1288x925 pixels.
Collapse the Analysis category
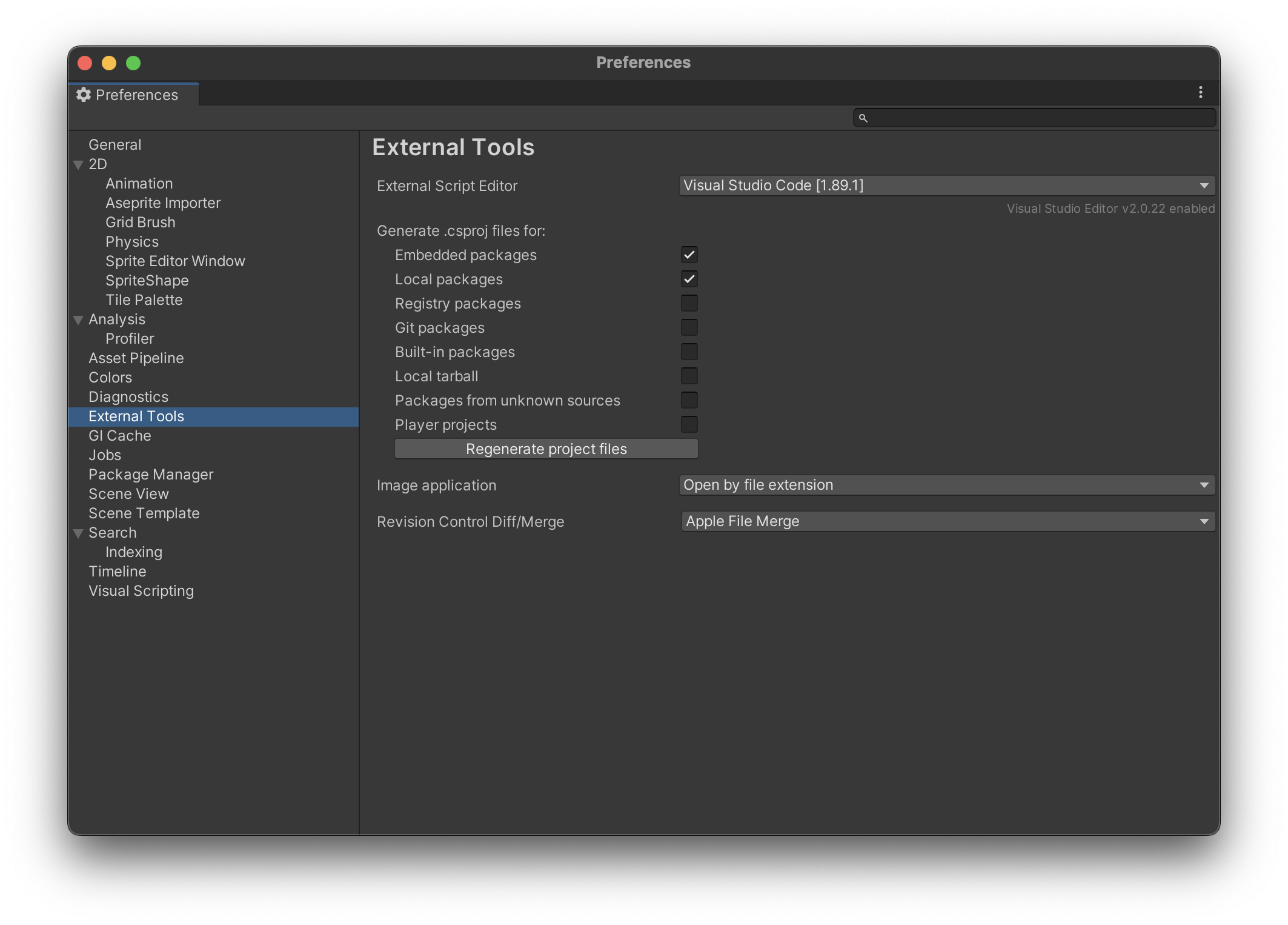coord(78,319)
